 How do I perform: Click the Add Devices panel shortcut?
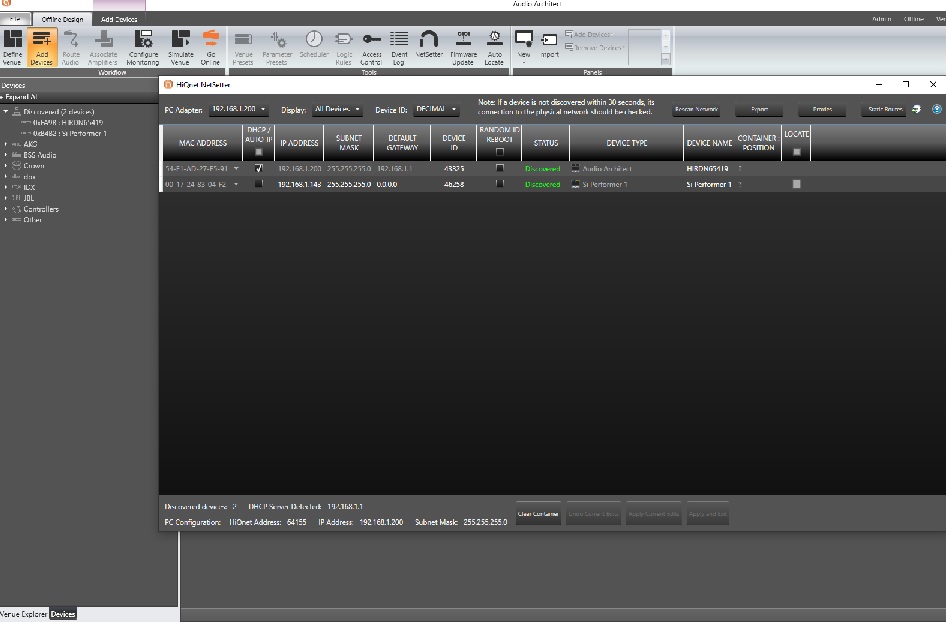pyautogui.click(x=589, y=34)
